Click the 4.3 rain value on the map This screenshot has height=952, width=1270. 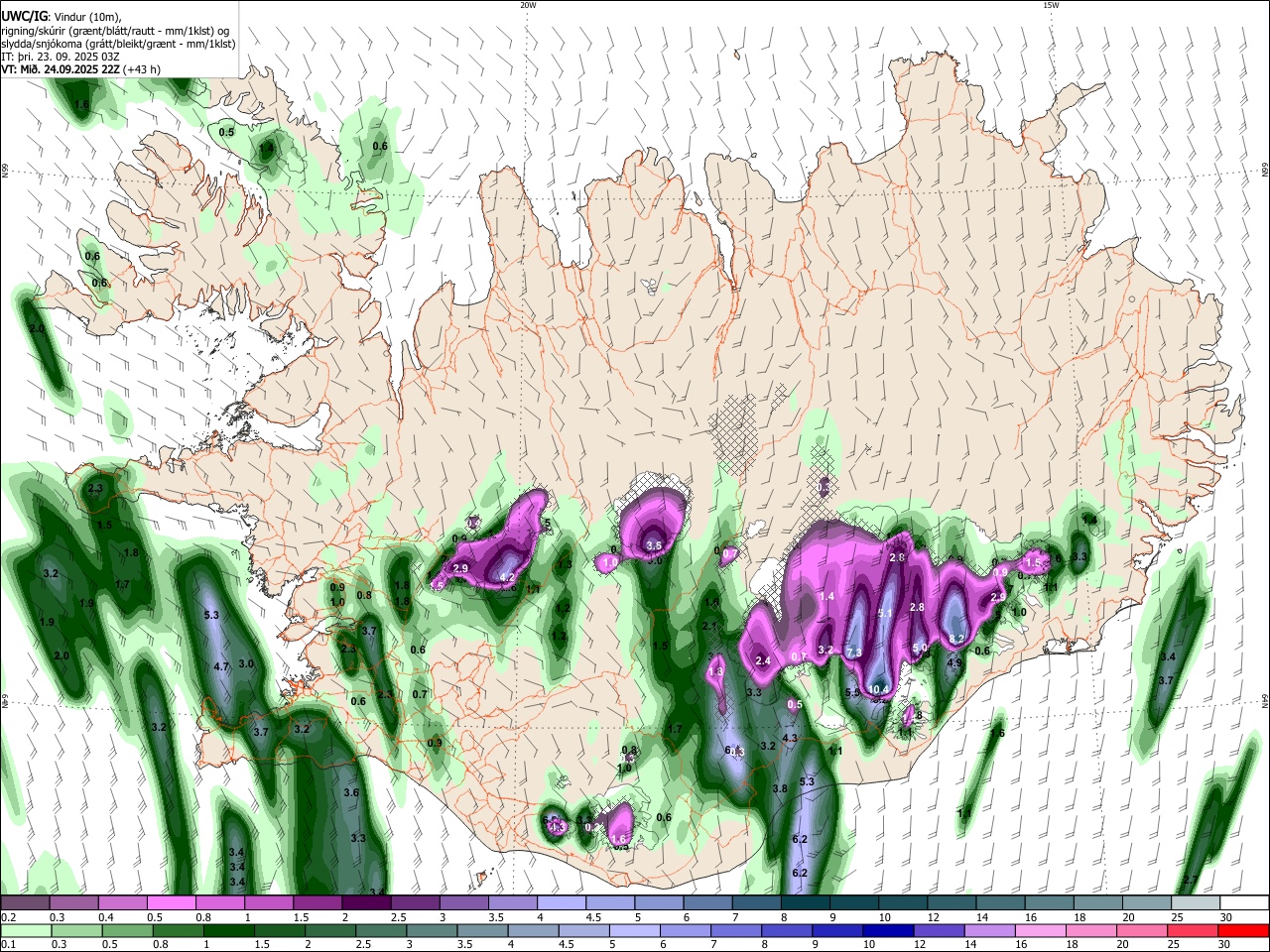(790, 739)
